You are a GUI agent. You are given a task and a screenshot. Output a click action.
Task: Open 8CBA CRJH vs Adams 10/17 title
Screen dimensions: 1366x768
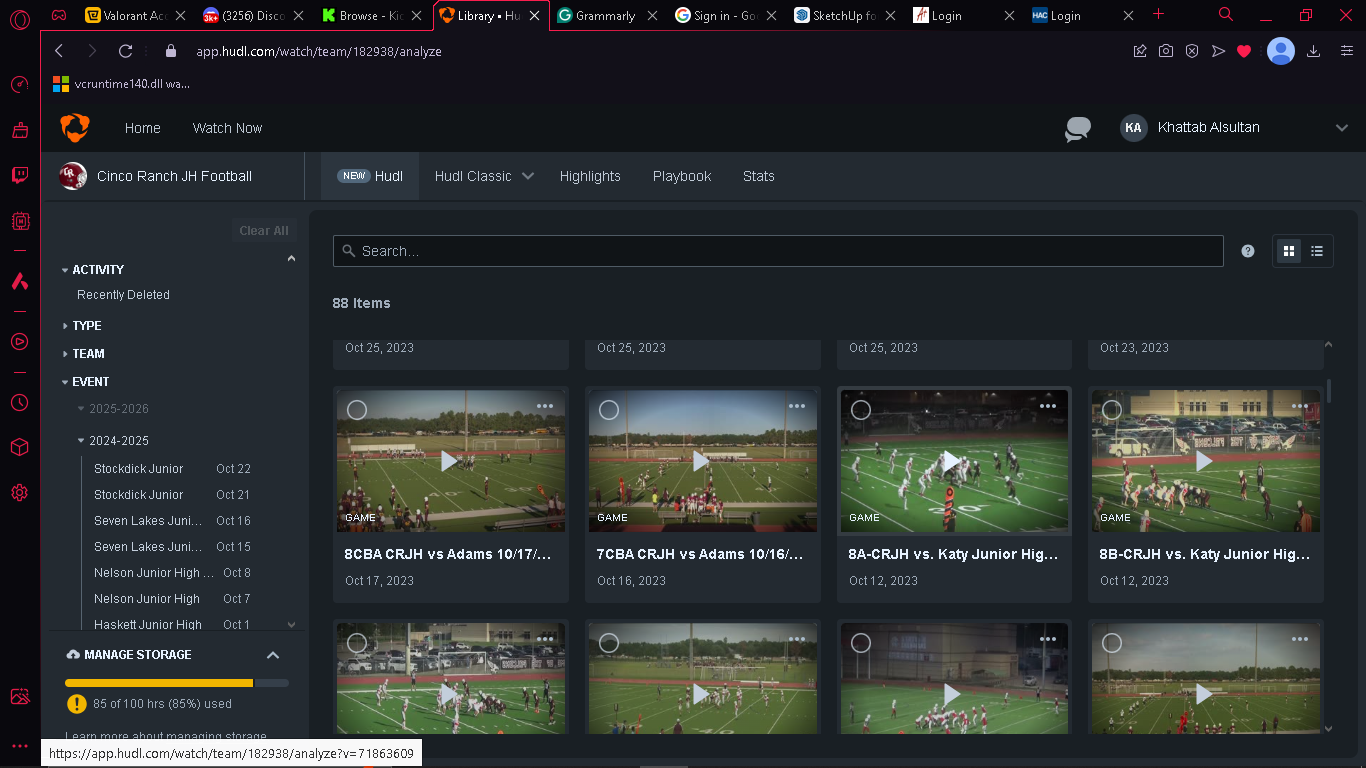[448, 554]
